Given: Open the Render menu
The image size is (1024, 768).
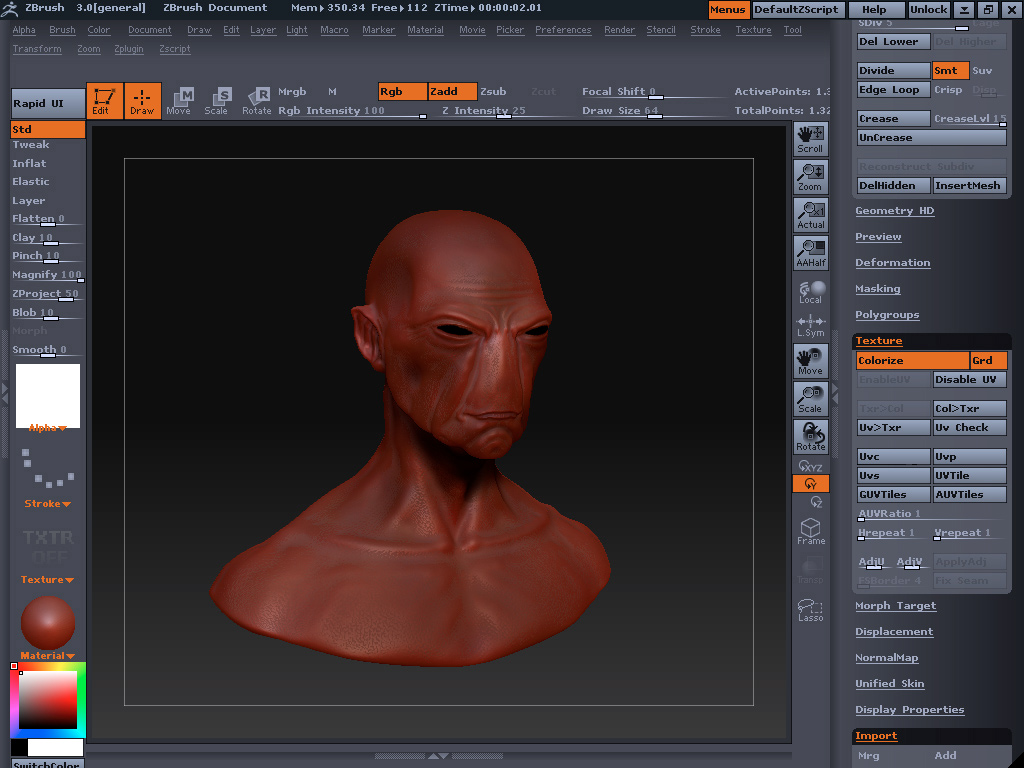Looking at the screenshot, I should point(619,30).
